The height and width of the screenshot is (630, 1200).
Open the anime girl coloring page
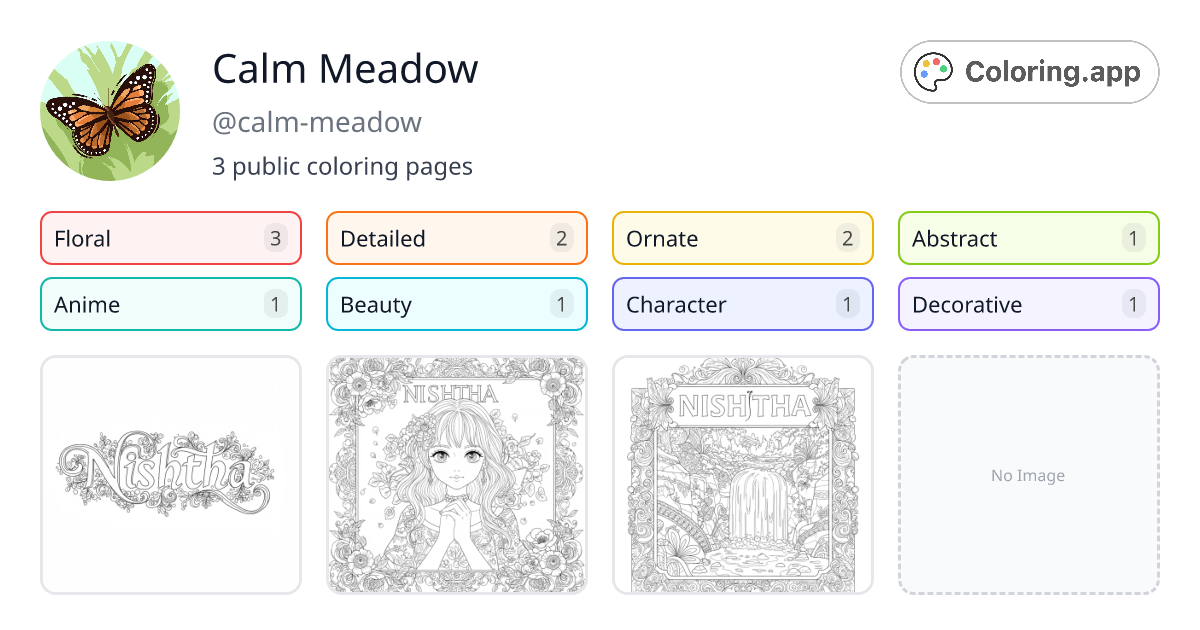pyautogui.click(x=456, y=475)
